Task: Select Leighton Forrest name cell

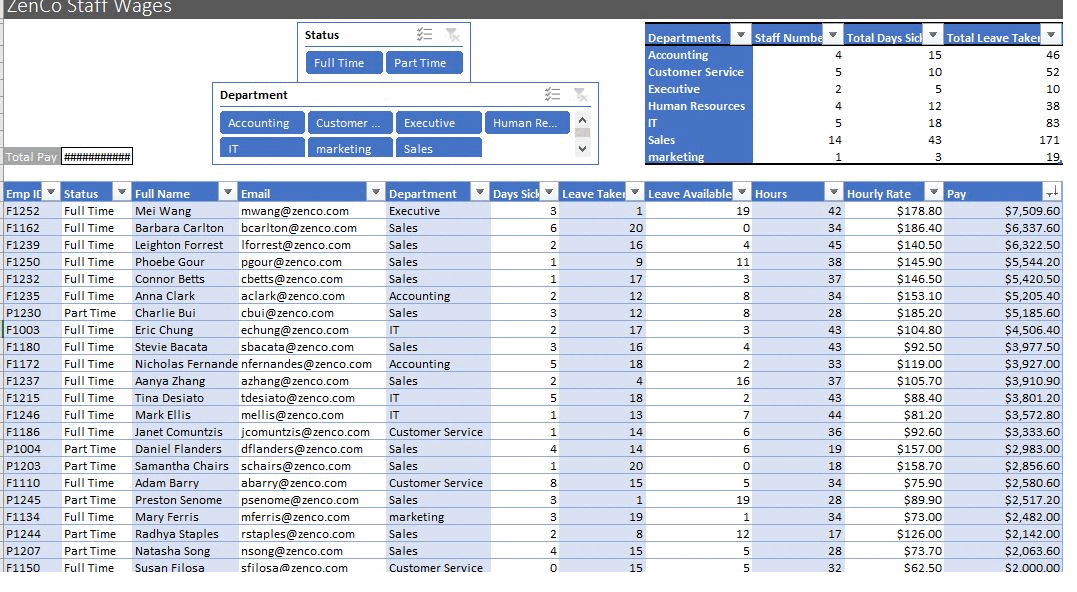Action: point(184,245)
